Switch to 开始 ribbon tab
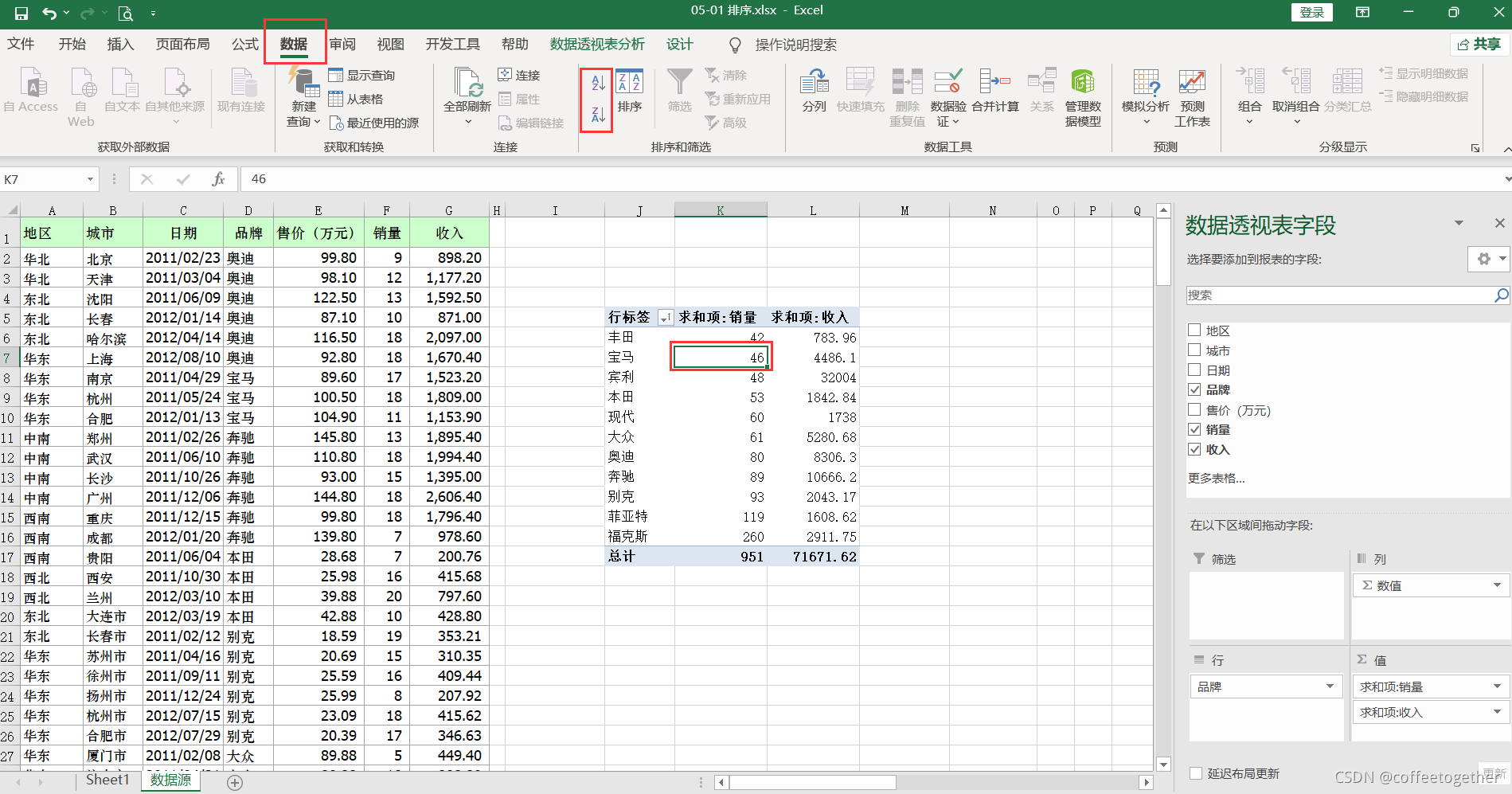This screenshot has height=794, width=1512. pos(72,45)
